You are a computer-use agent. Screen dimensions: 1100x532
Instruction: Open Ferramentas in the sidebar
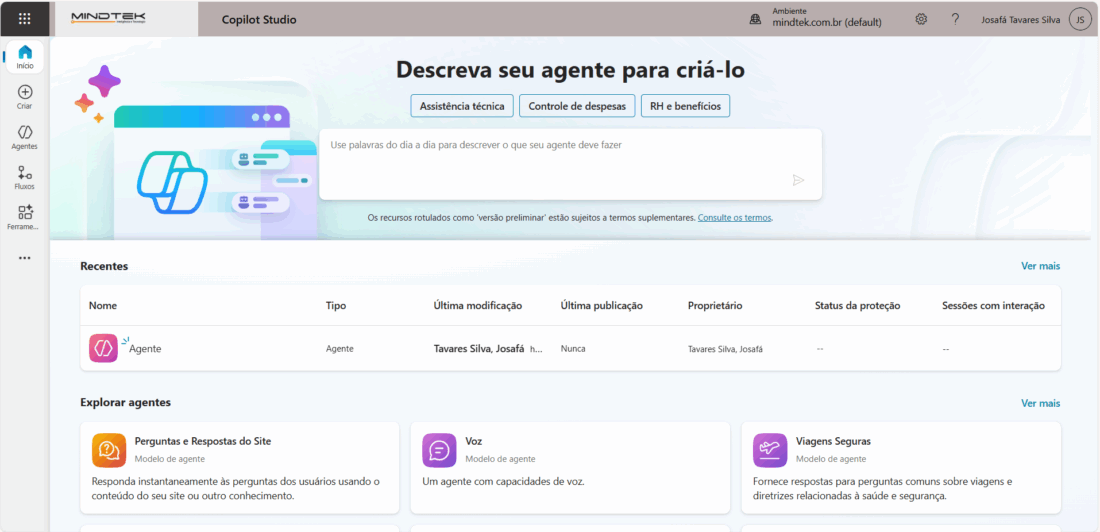[x=25, y=218]
